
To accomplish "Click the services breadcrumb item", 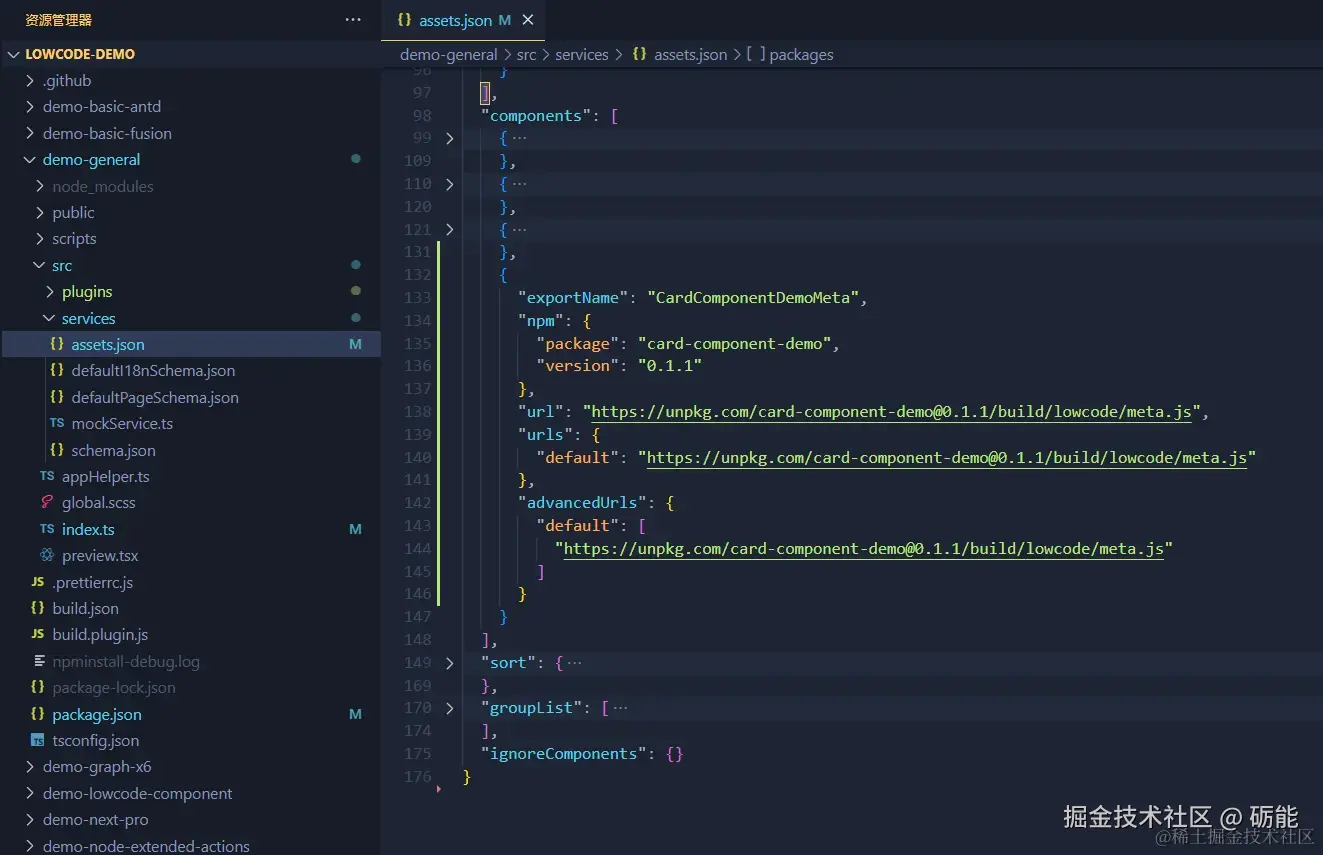I will pos(581,54).
